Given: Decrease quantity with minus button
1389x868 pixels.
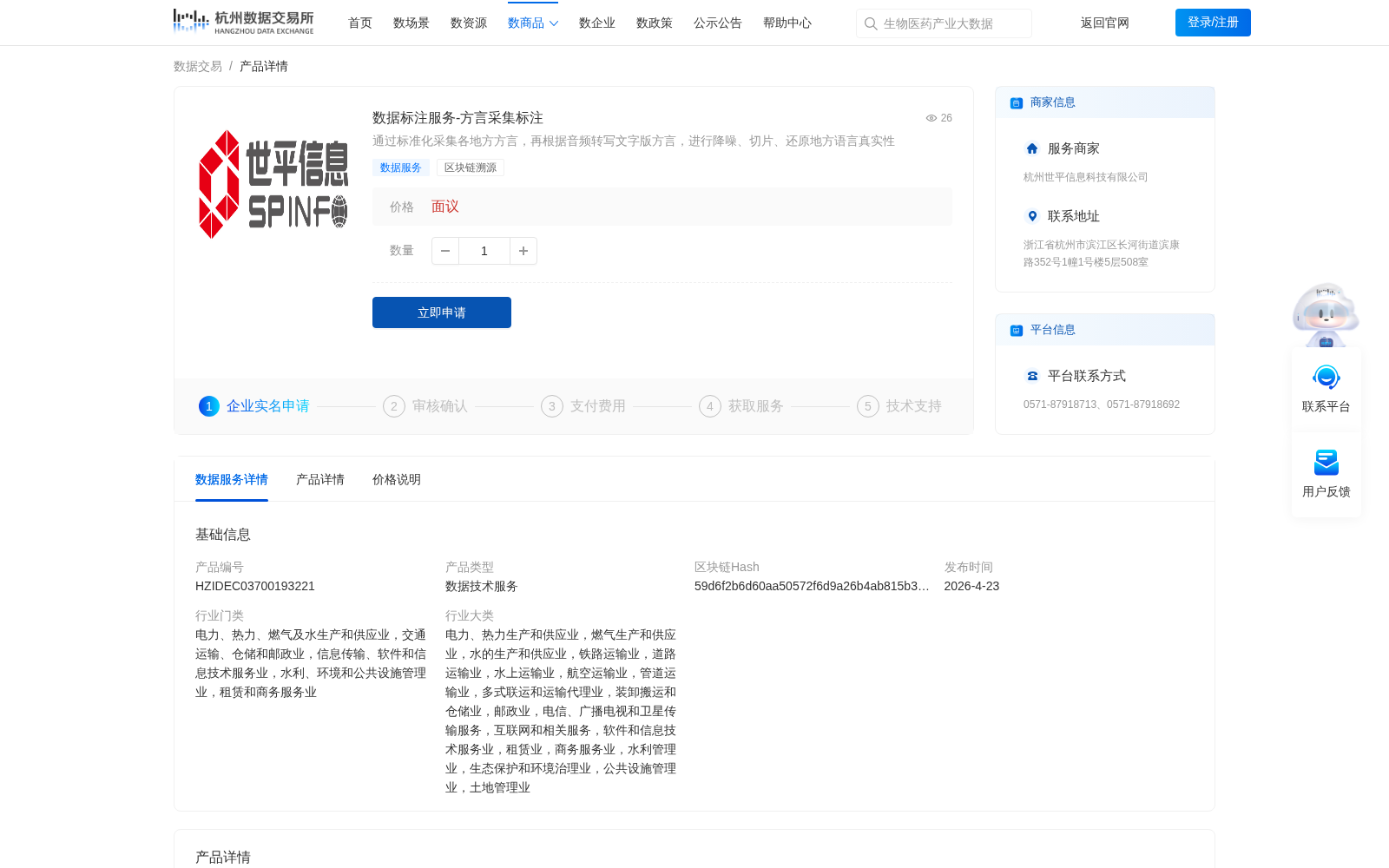Looking at the screenshot, I should pos(445,251).
